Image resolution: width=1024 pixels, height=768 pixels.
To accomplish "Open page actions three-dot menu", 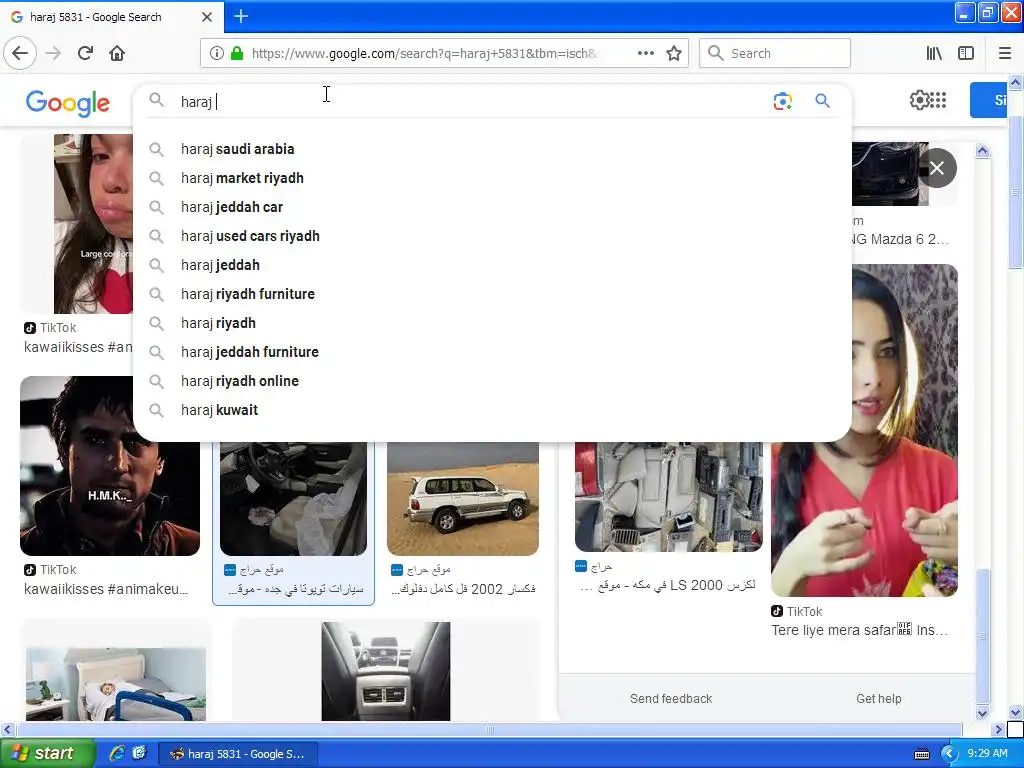I will pos(645,53).
